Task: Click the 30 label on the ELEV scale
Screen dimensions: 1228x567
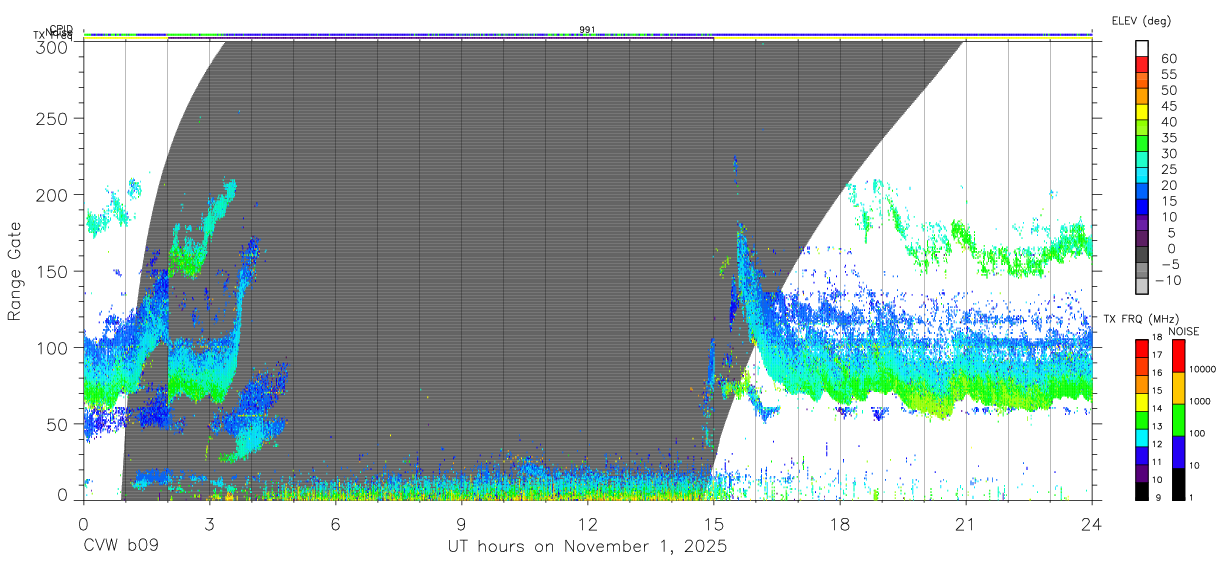Action: (1168, 153)
